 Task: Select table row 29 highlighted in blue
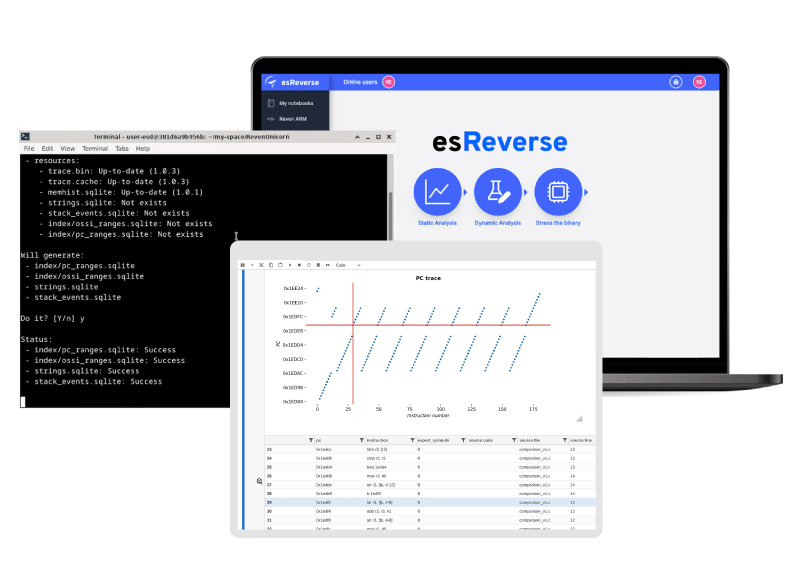tap(430, 502)
